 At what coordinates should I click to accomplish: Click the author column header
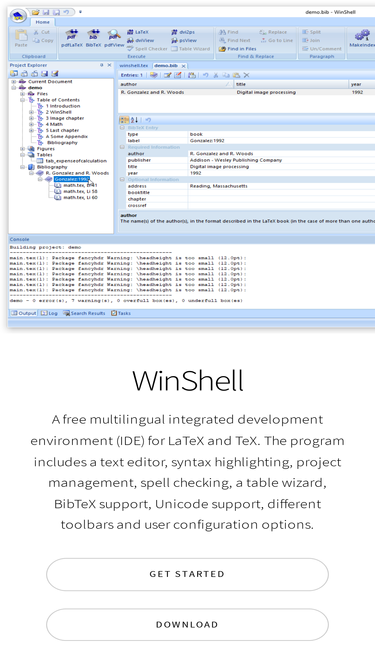tap(176, 84)
